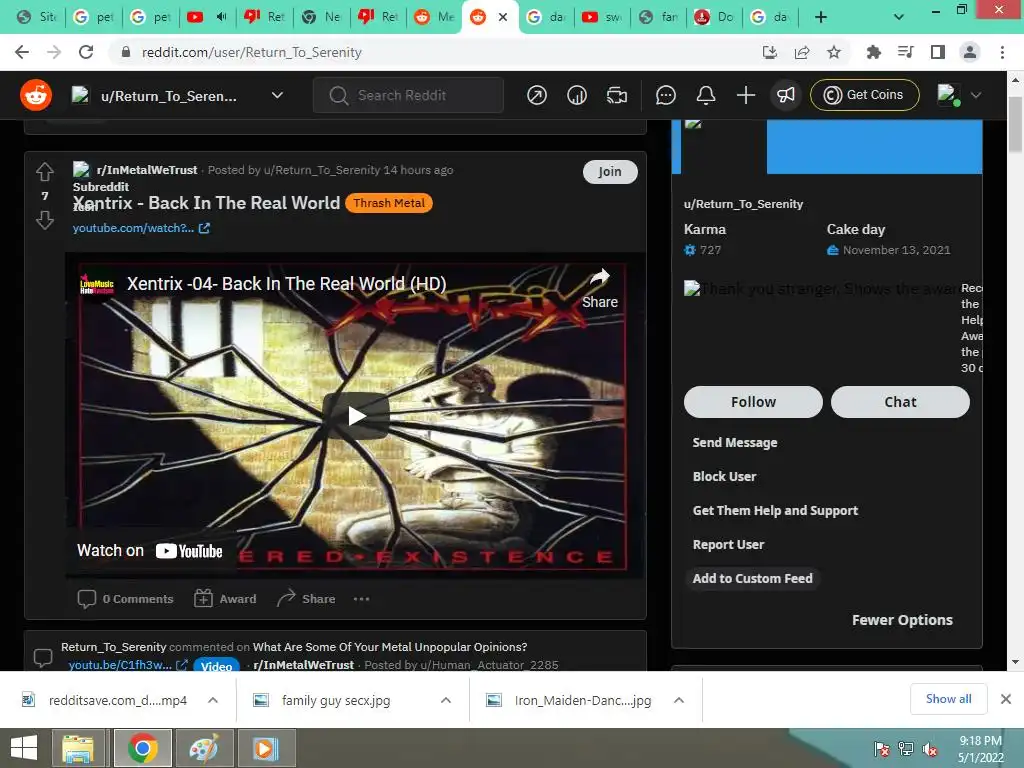Close the downloads bar
This screenshot has height=768, width=1024.
pos(1006,699)
